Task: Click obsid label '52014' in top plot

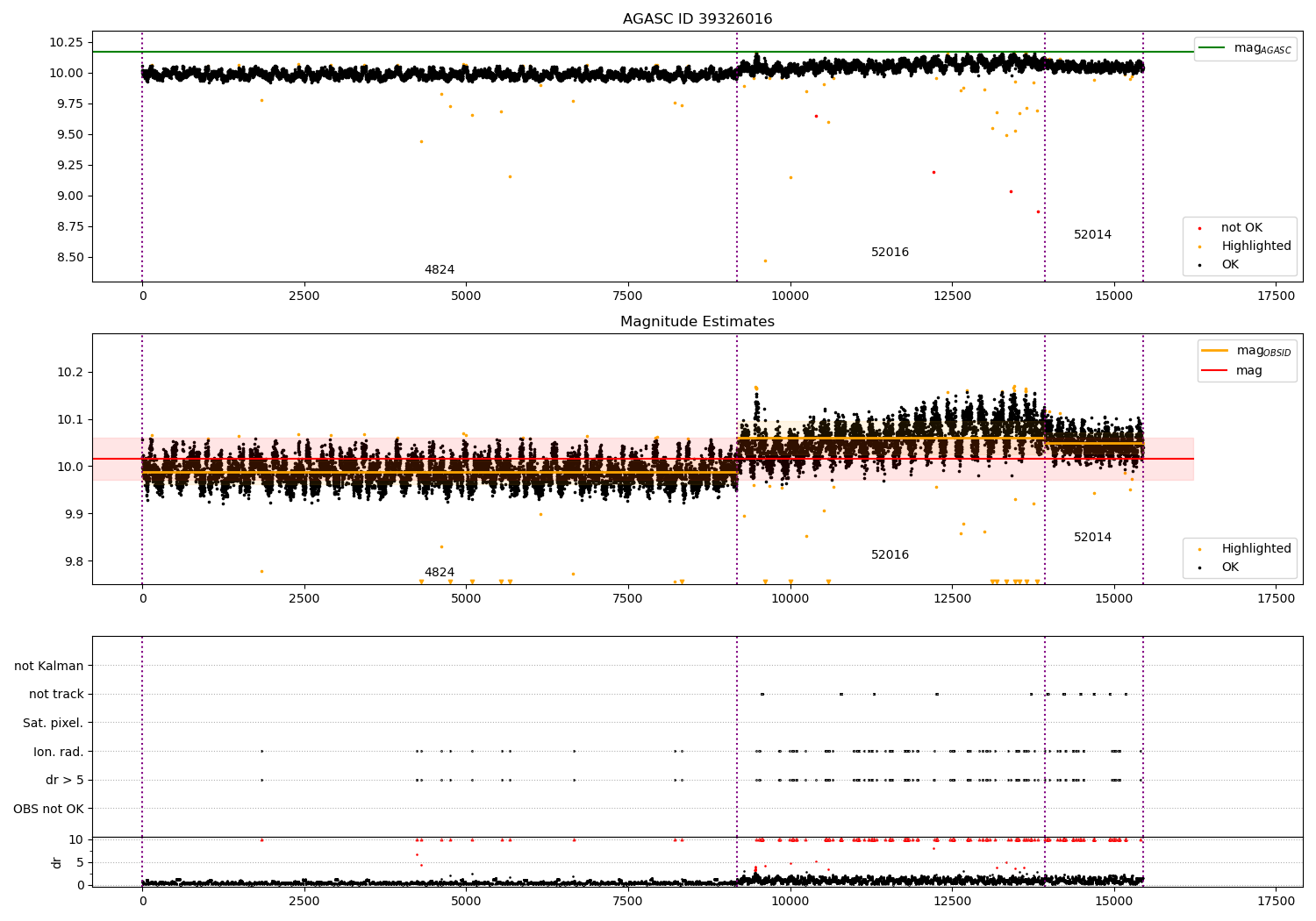Action: (1092, 235)
